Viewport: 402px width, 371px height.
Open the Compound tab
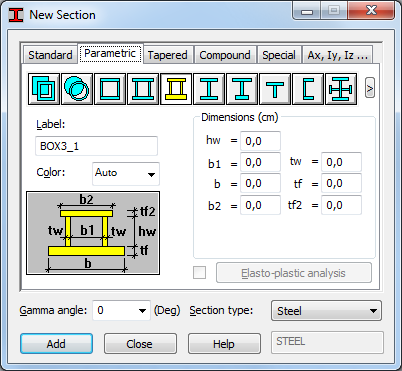point(225,55)
